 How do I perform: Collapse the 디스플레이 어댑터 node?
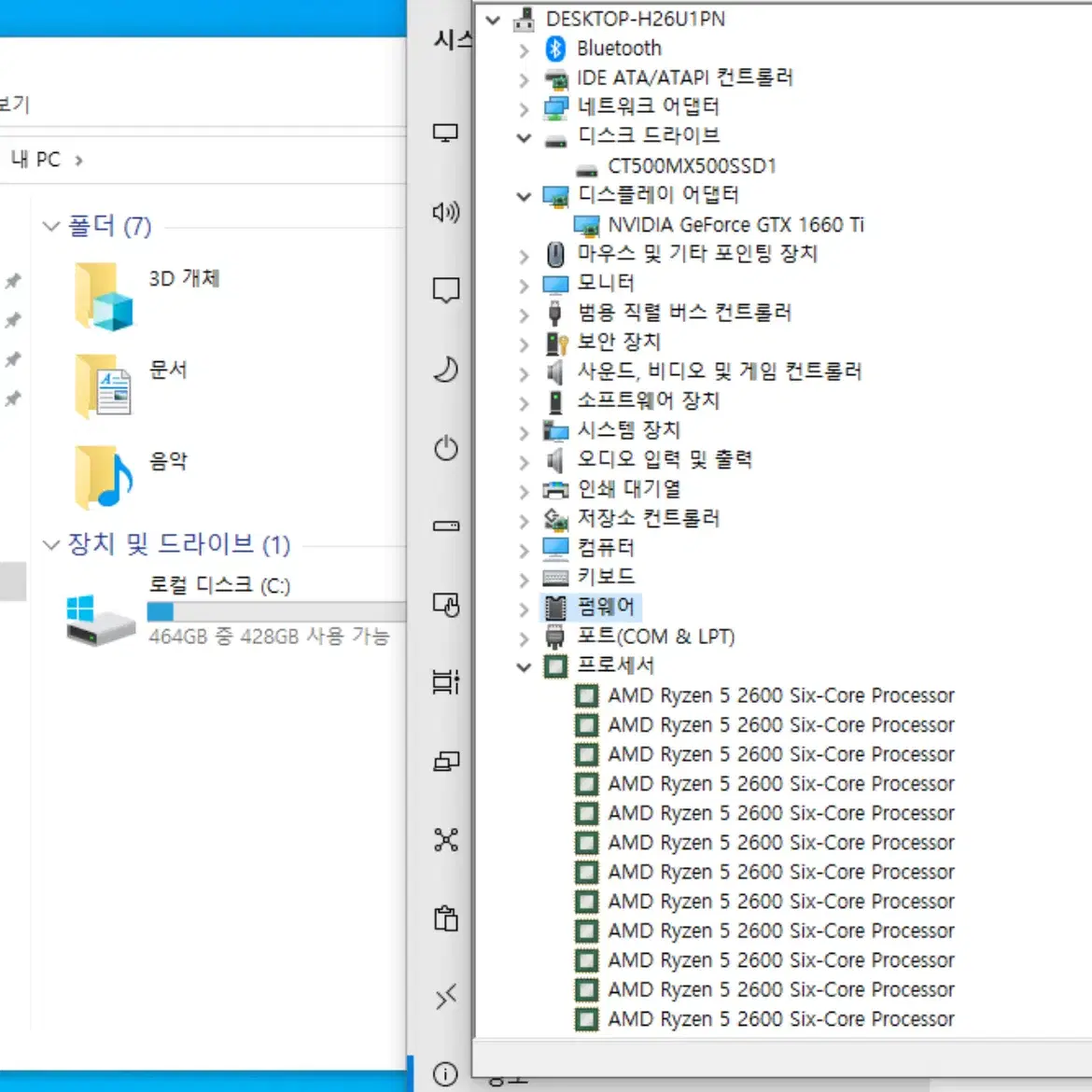[x=524, y=197]
